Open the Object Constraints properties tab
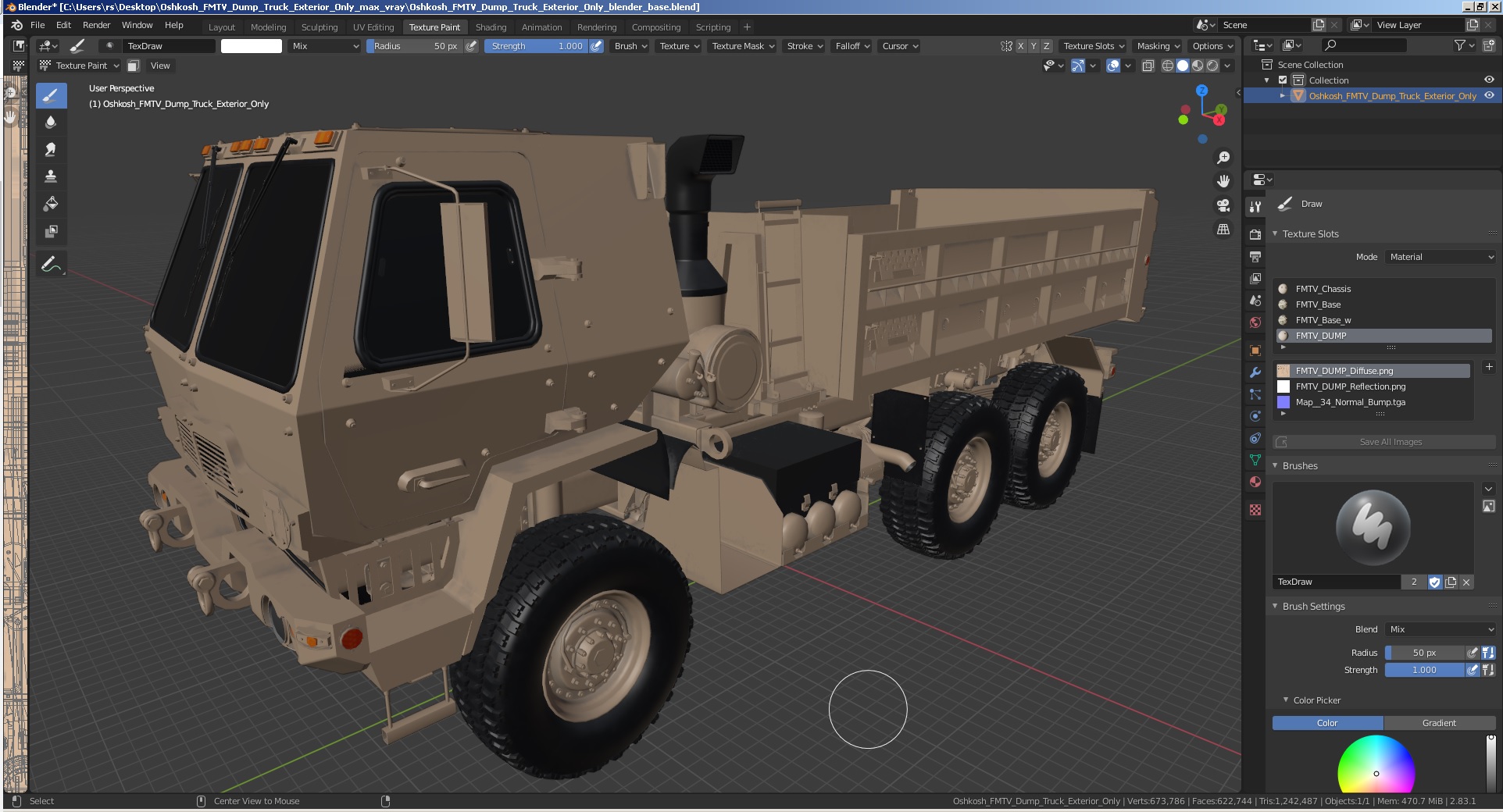The height and width of the screenshot is (812, 1503). 1255,438
